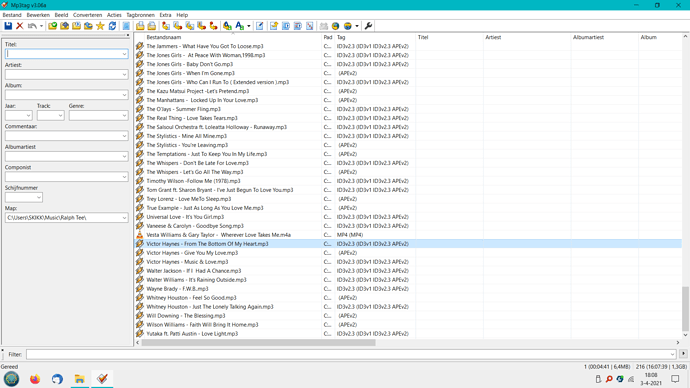Viewport: 690px width, 388px height.
Task: Click the export icon with the yellow arrow
Action: tap(274, 26)
